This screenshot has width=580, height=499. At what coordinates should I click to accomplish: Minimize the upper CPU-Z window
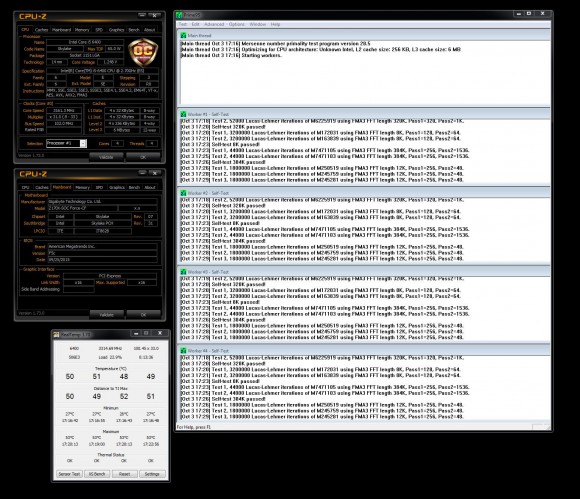[x=142, y=15]
